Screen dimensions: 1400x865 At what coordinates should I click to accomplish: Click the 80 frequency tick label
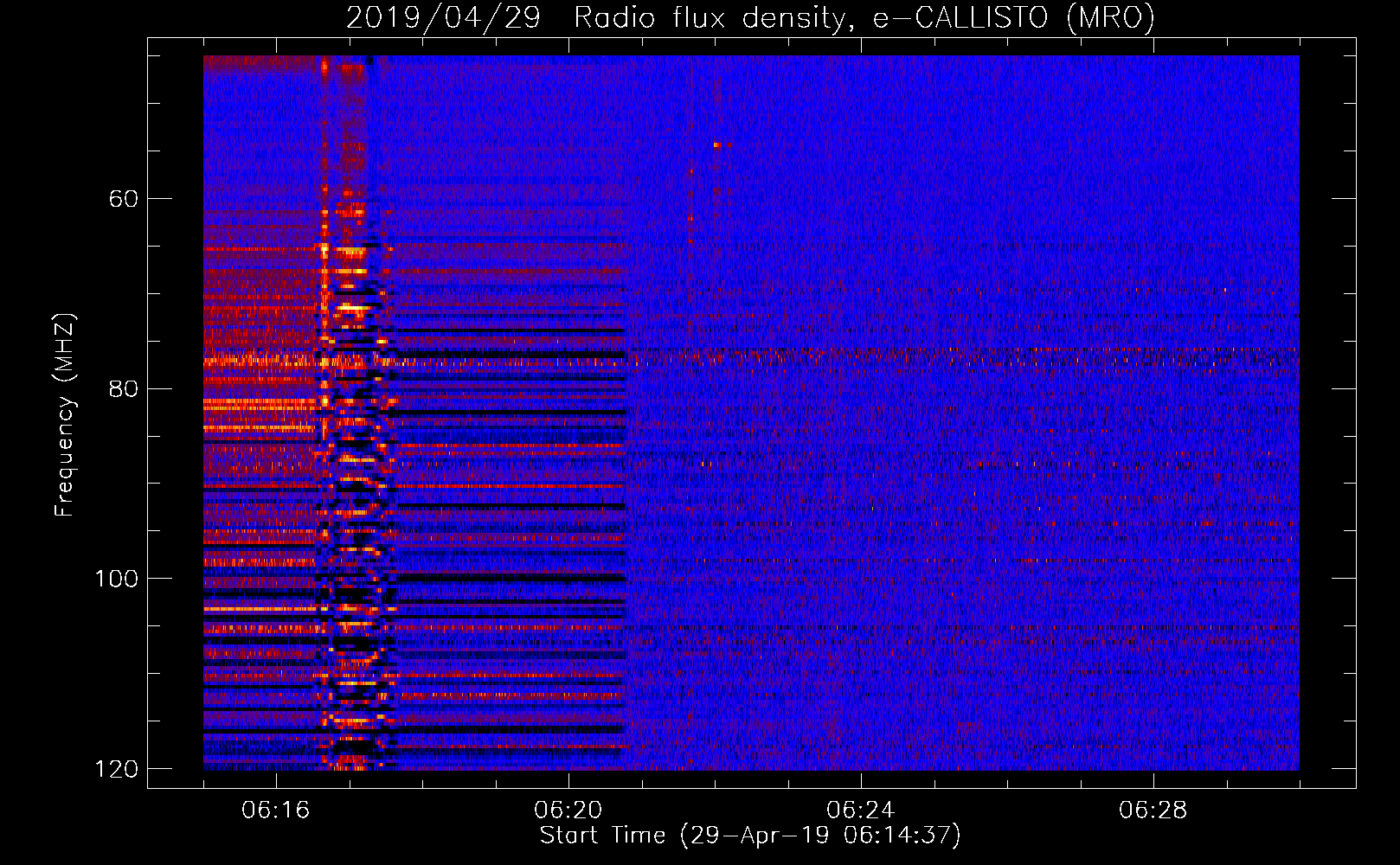click(124, 388)
